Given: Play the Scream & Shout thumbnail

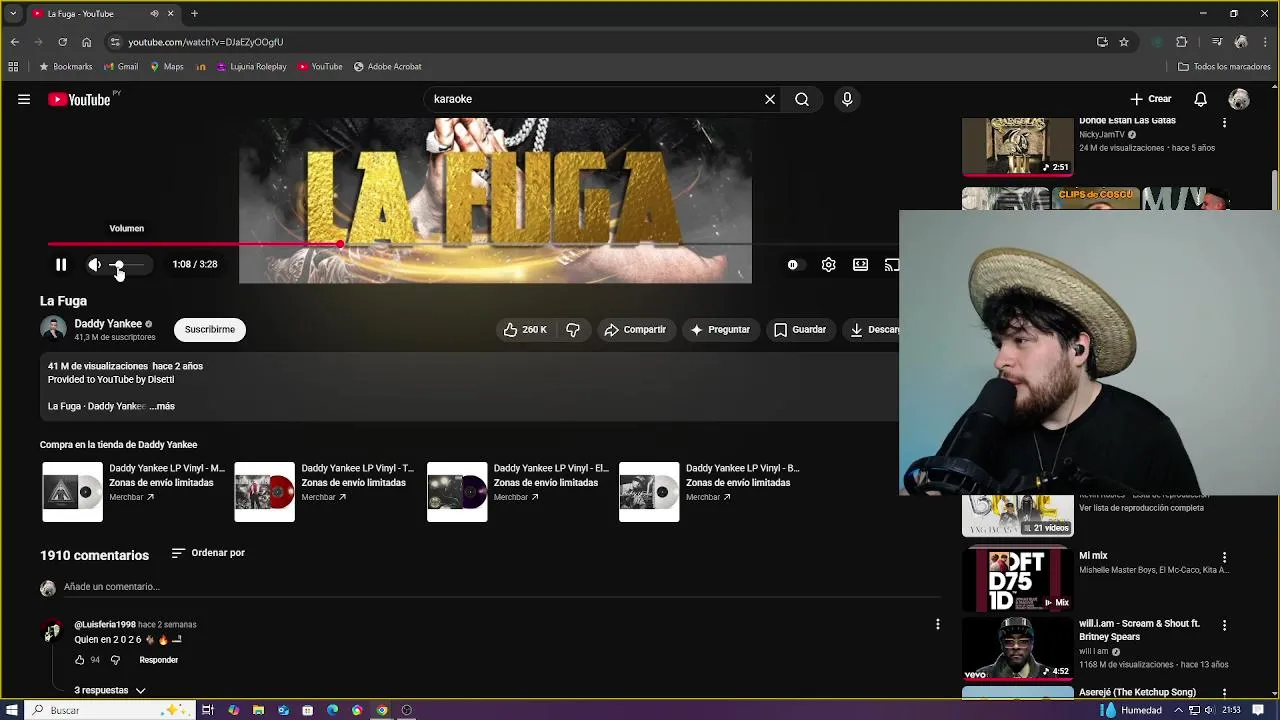Looking at the screenshot, I should (x=1017, y=649).
